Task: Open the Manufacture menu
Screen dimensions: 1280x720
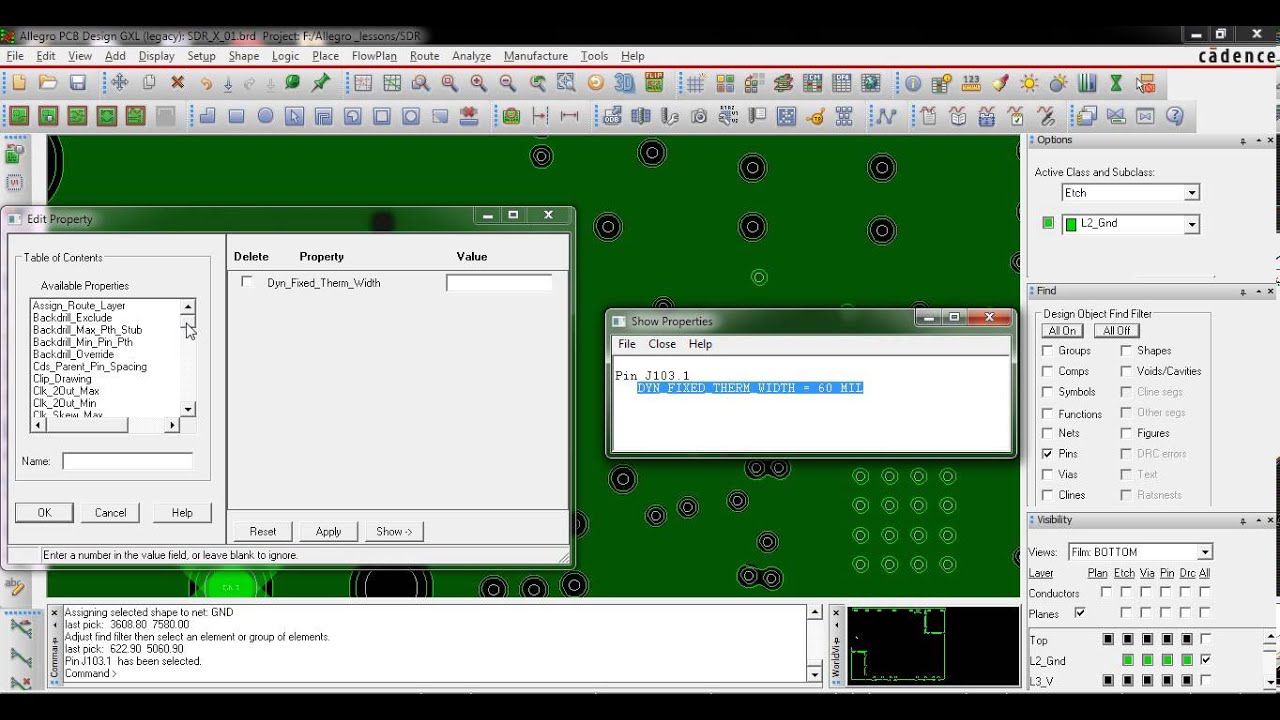Action: click(x=536, y=56)
